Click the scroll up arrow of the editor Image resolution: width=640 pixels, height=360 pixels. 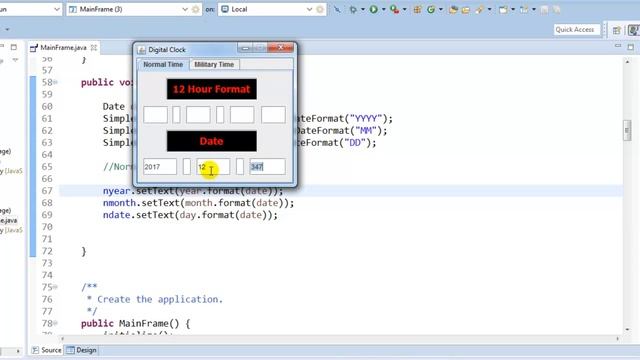[x=627, y=61]
